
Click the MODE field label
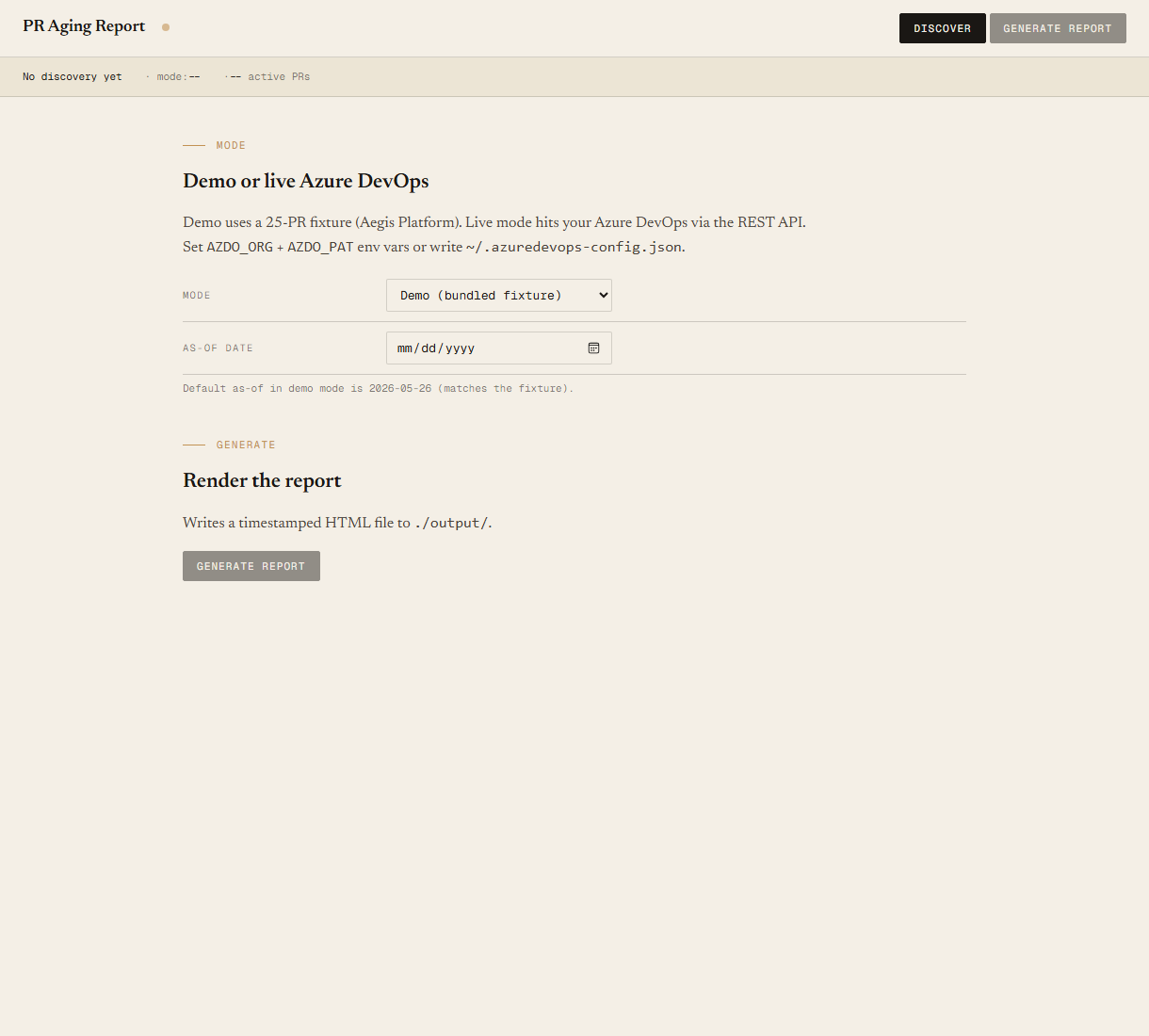point(197,296)
